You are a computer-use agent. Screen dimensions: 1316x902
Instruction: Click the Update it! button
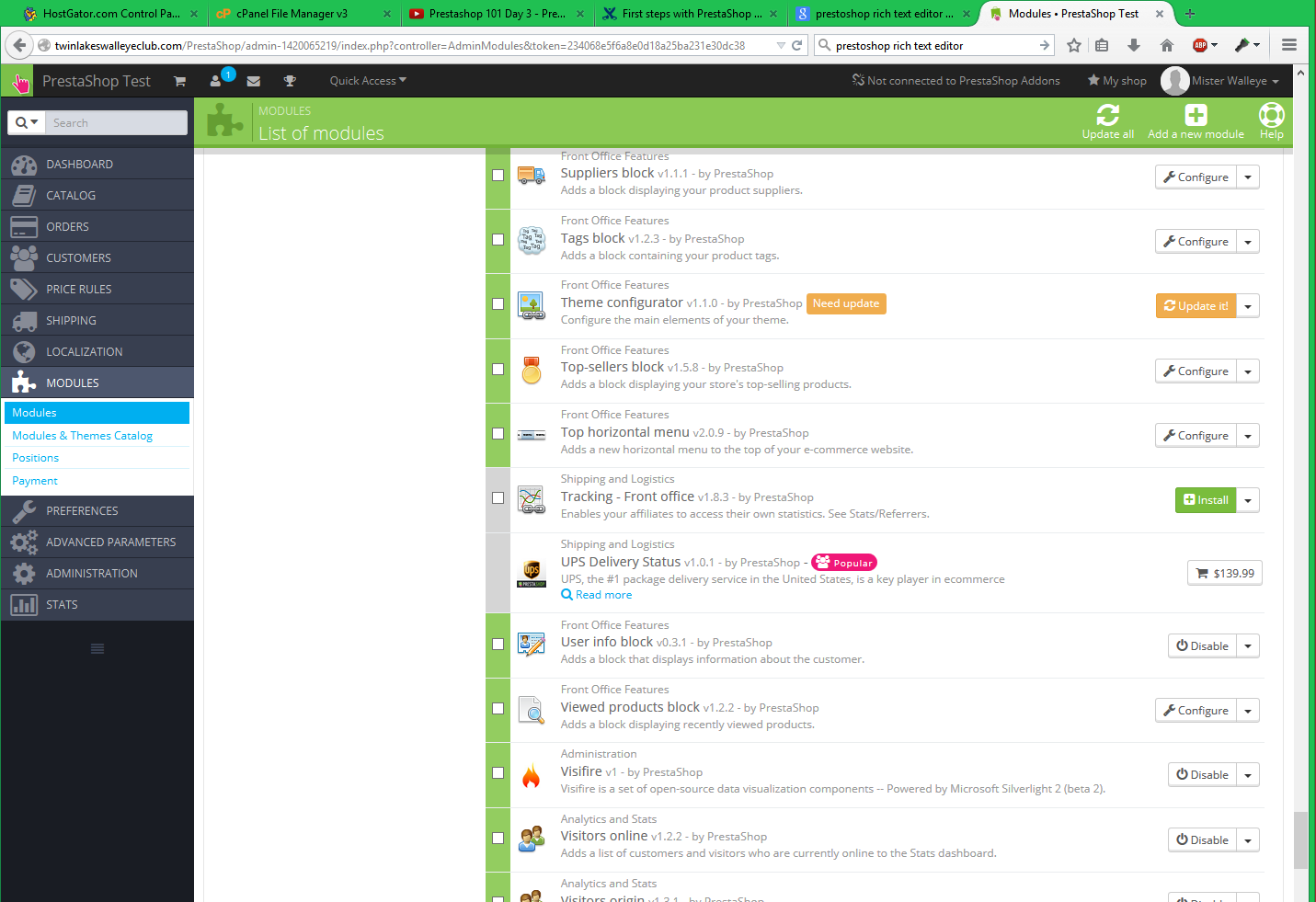1196,306
